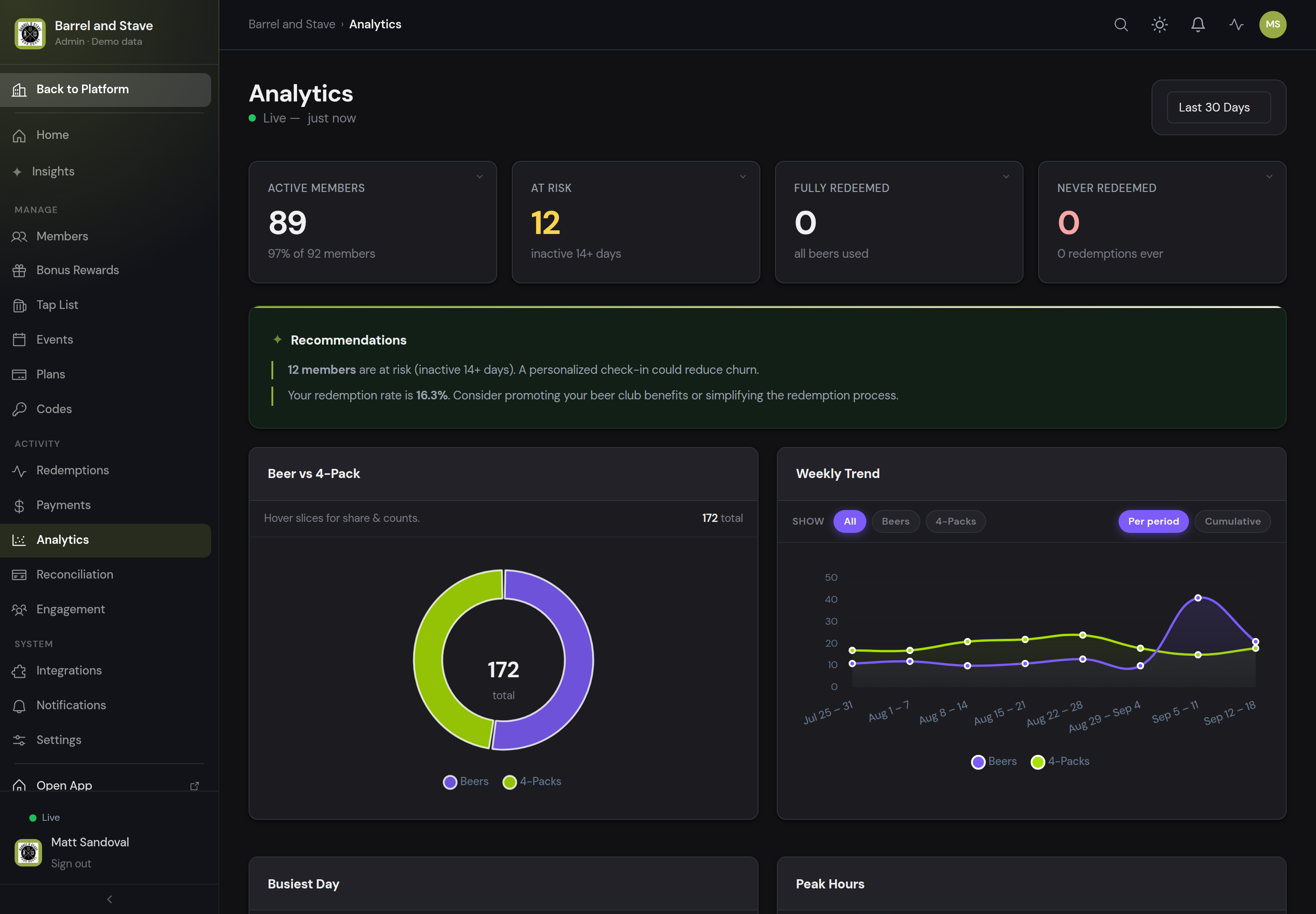The image size is (1316, 914).
Task: Open notifications bell in top bar
Action: click(x=1198, y=25)
